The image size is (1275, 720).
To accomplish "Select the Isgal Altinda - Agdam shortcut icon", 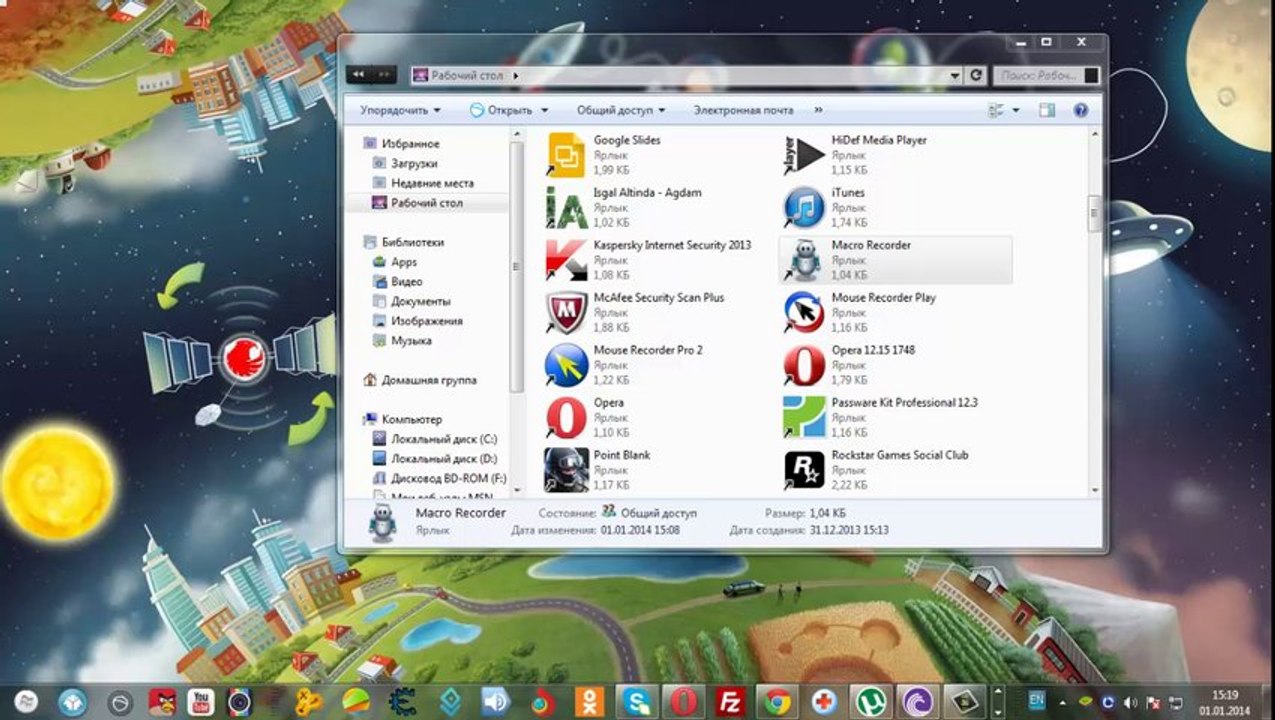I will click(x=566, y=208).
